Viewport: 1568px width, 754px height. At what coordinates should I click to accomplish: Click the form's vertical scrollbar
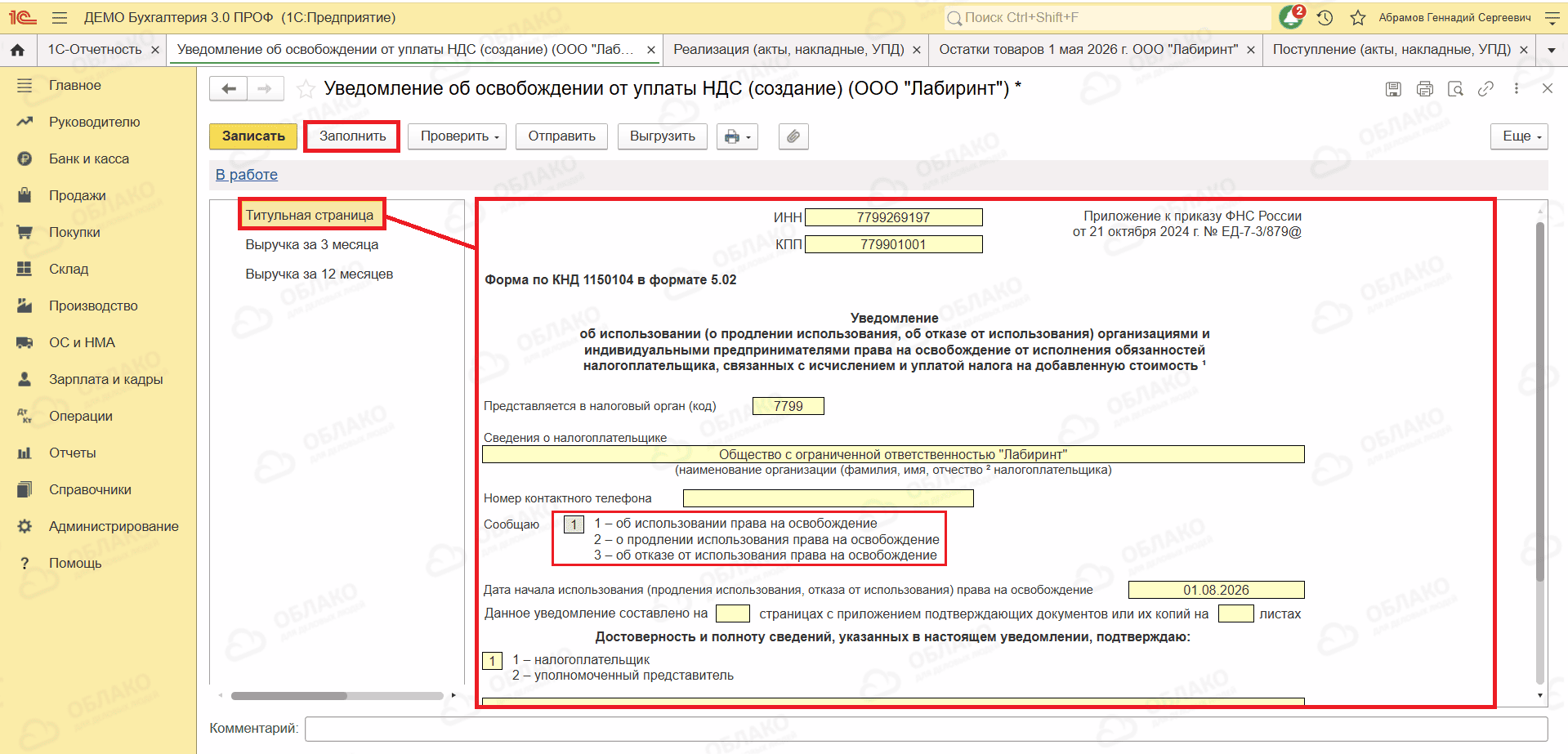coord(1540,400)
